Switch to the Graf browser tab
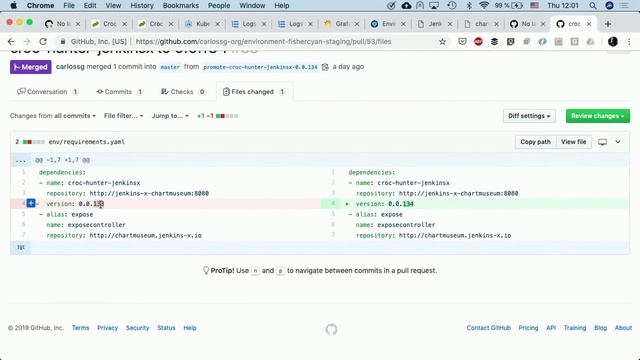 point(341,24)
